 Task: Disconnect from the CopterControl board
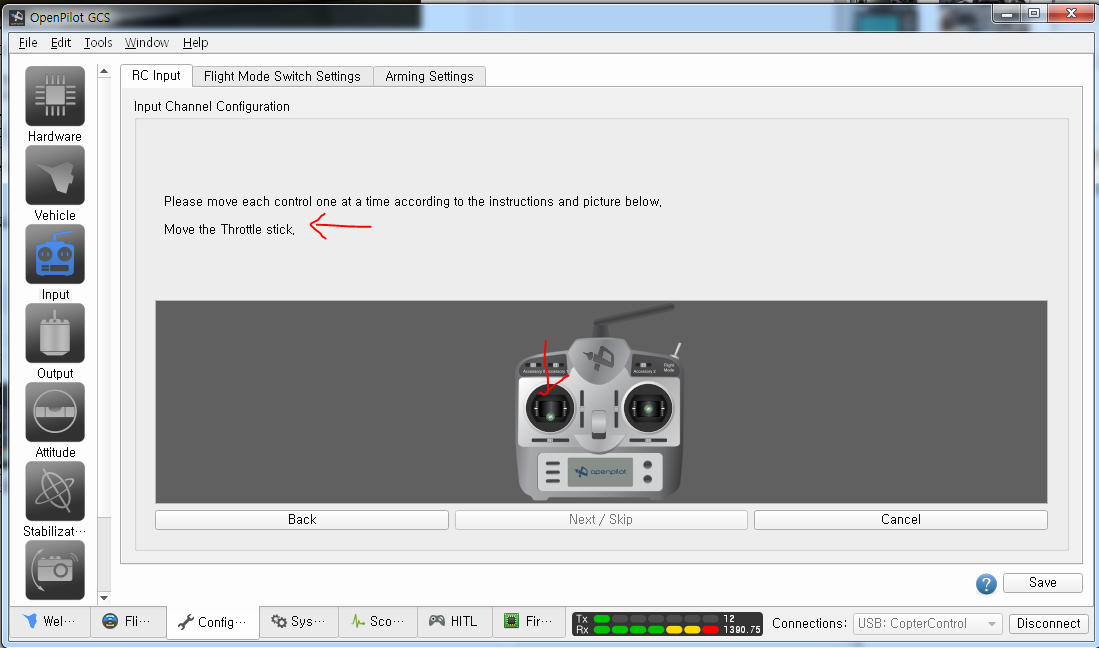pos(1049,623)
